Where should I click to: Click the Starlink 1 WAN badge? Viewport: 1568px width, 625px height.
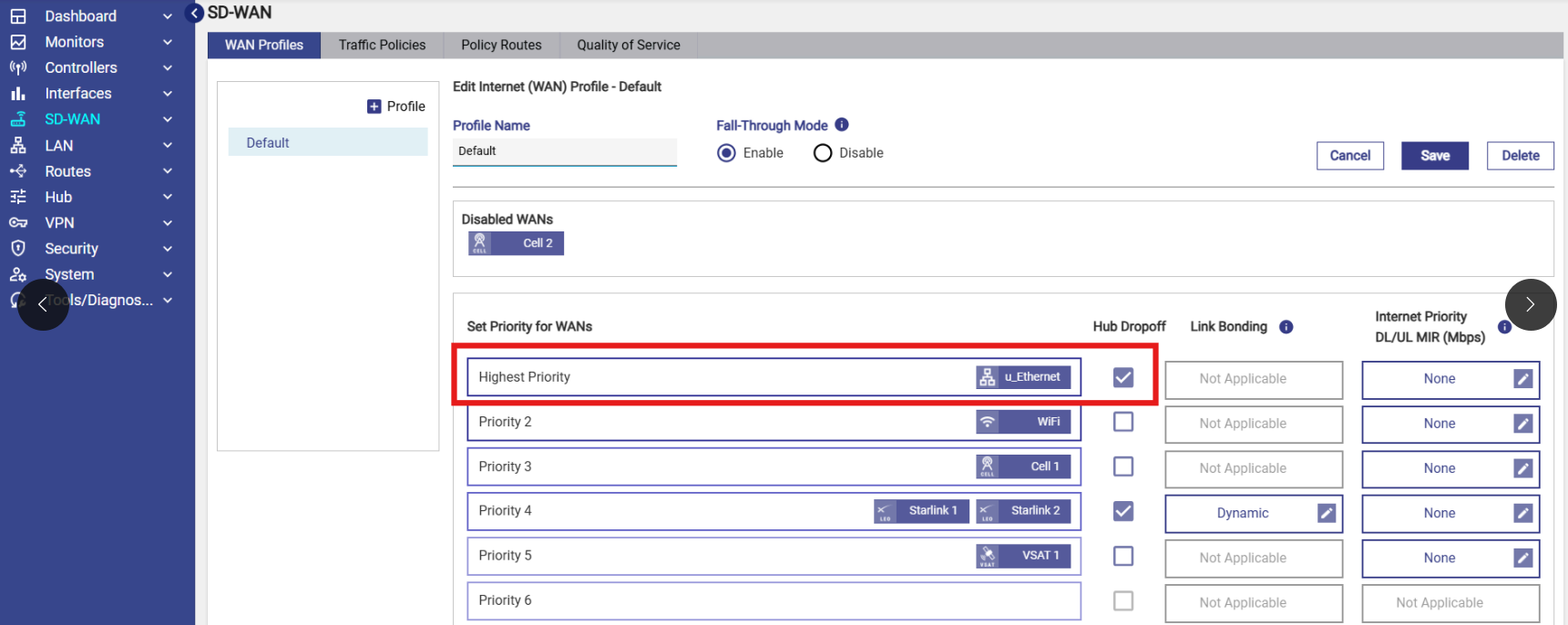[x=920, y=511]
